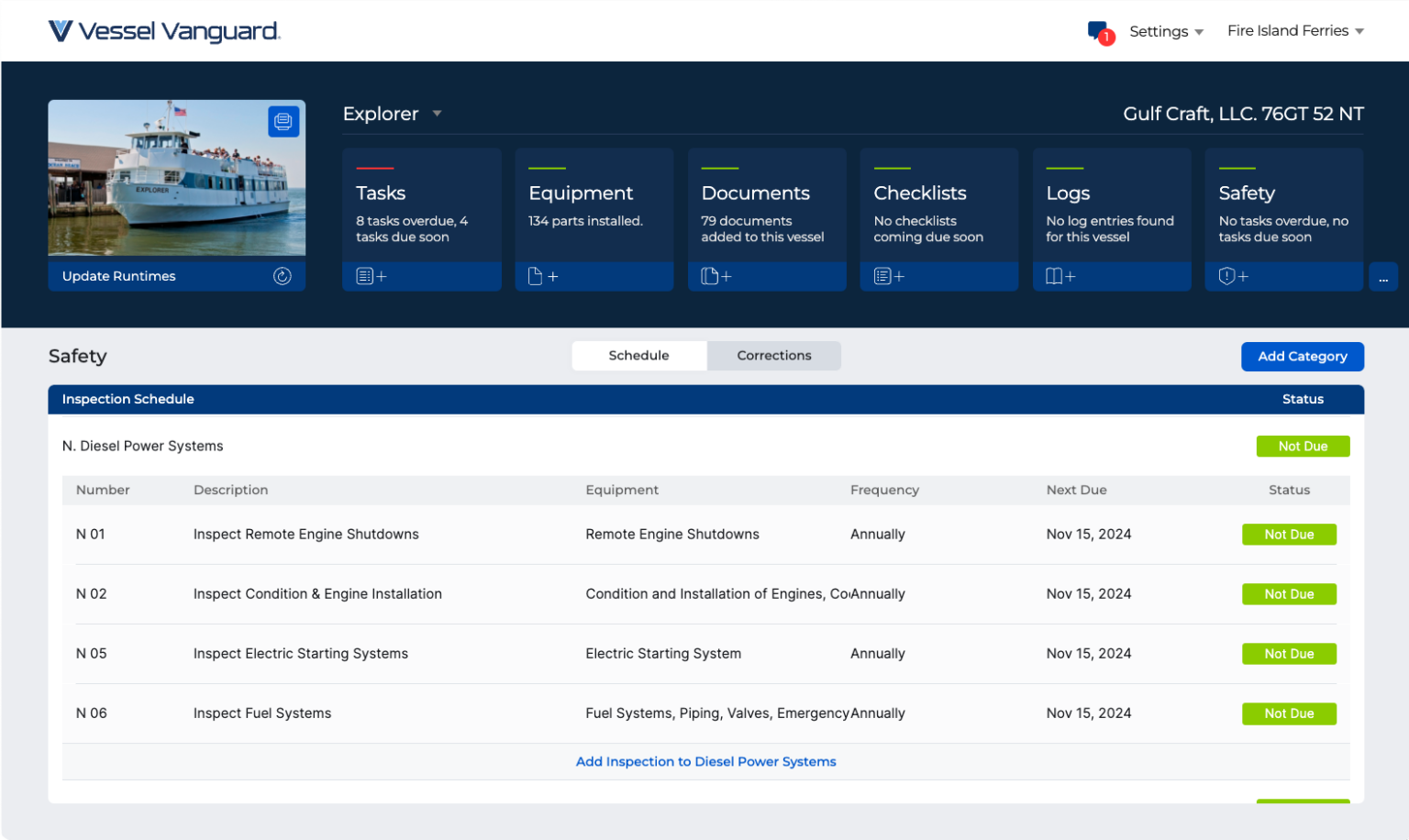Viewport: 1409px width, 840px height.
Task: Click the Add Inspection to Diesel Power Systems link
Action: click(705, 761)
